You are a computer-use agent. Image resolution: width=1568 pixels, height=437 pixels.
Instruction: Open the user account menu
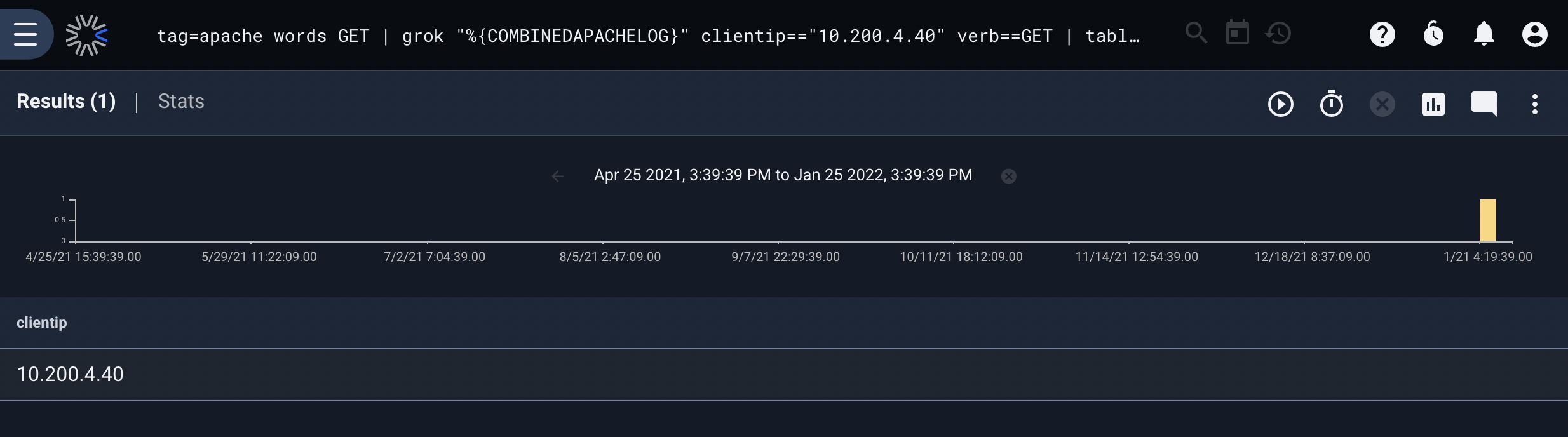(x=1535, y=34)
